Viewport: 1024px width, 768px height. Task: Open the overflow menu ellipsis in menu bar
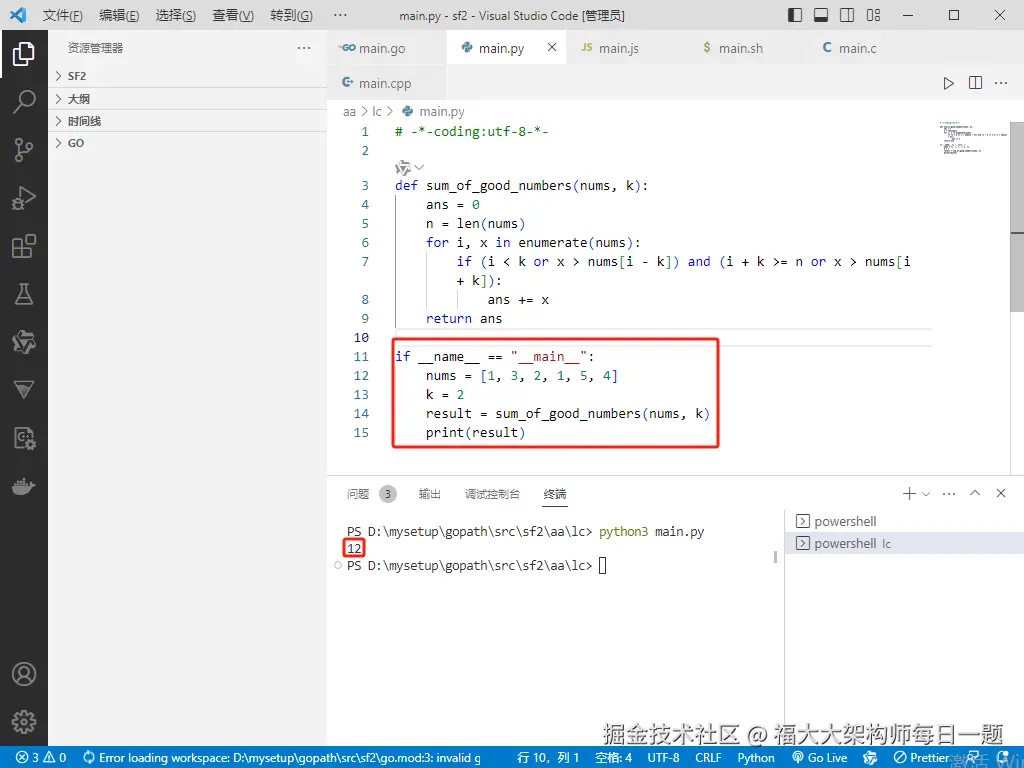[x=340, y=15]
